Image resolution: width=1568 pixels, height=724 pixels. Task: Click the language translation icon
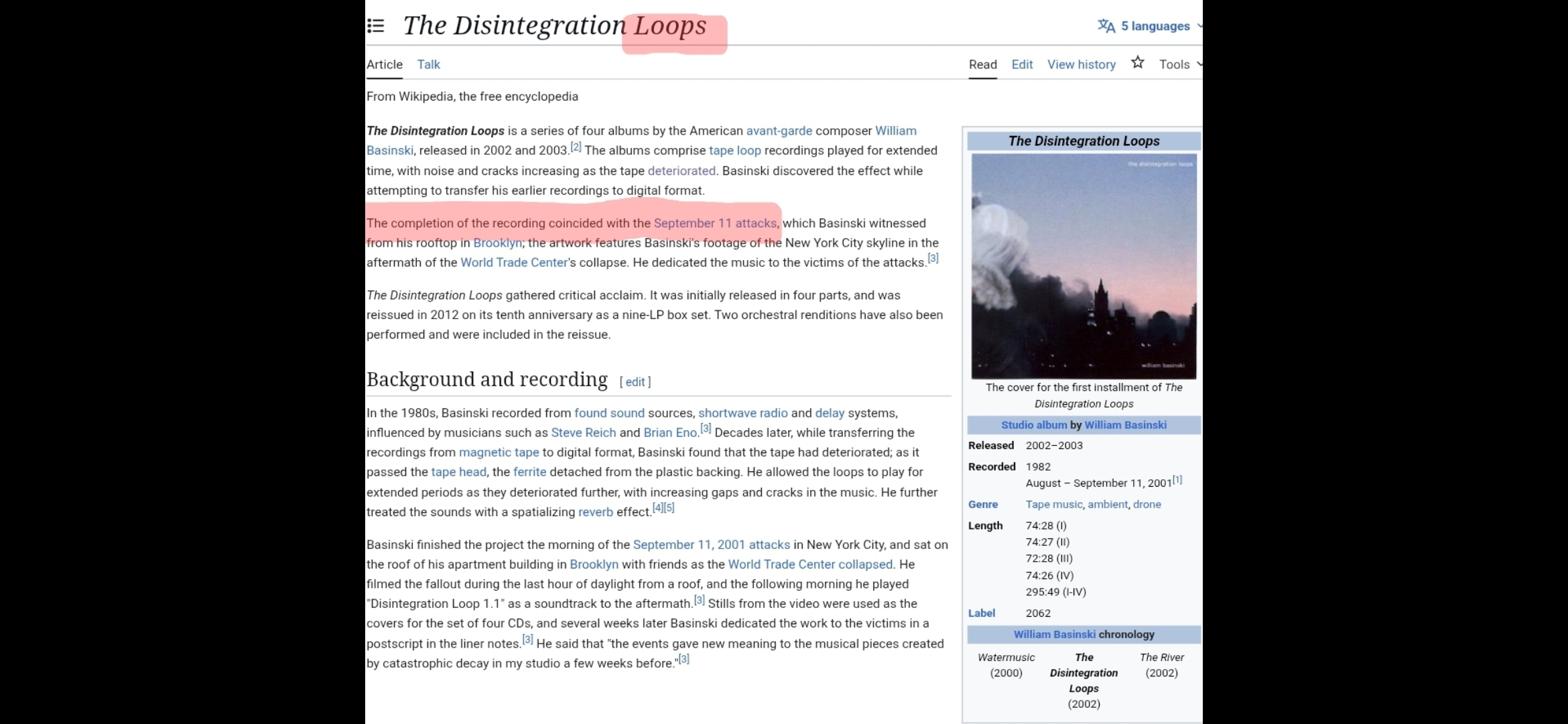coord(1106,26)
